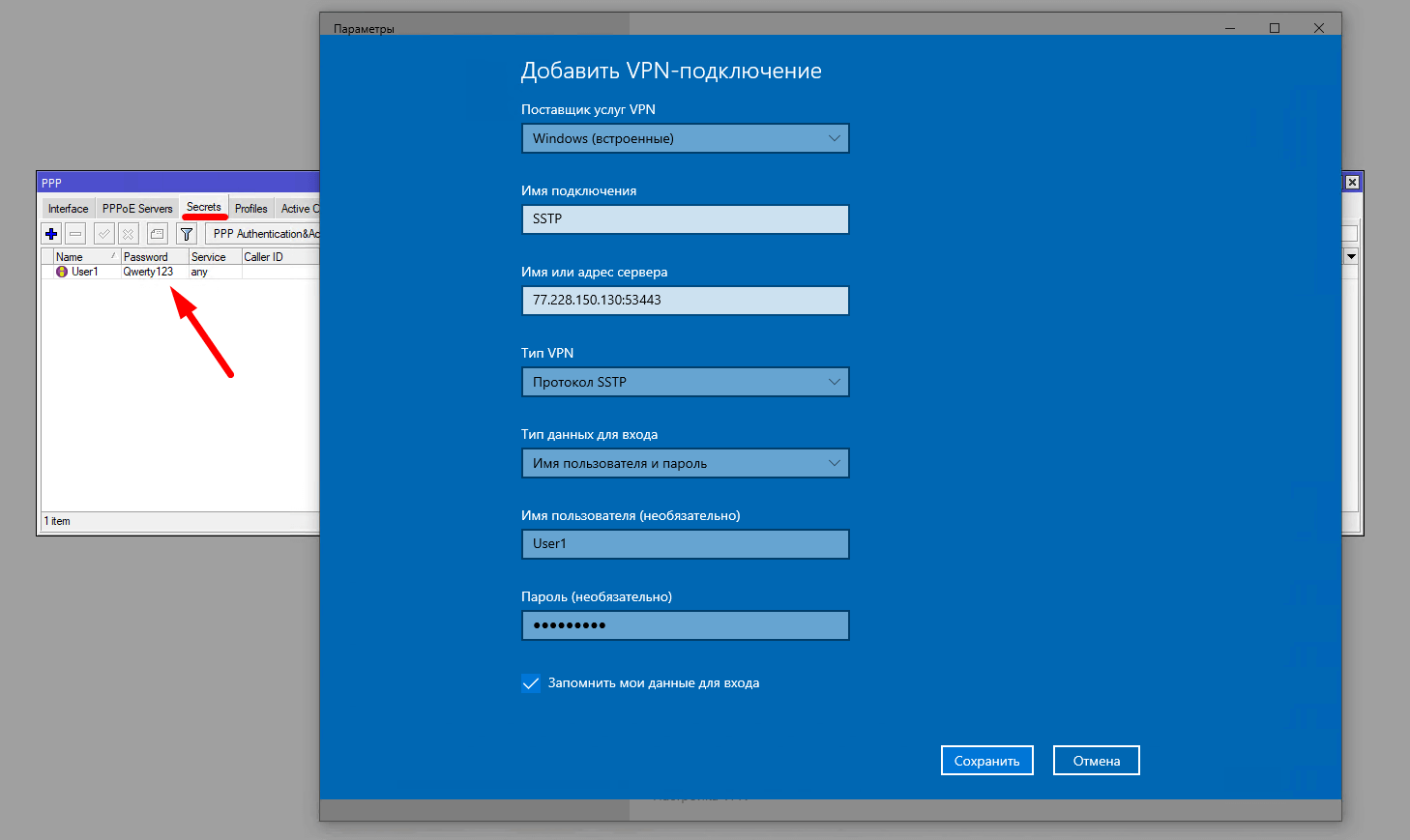Open the Active Connections tab in PPP
This screenshot has width=1410, height=840.
[x=298, y=209]
